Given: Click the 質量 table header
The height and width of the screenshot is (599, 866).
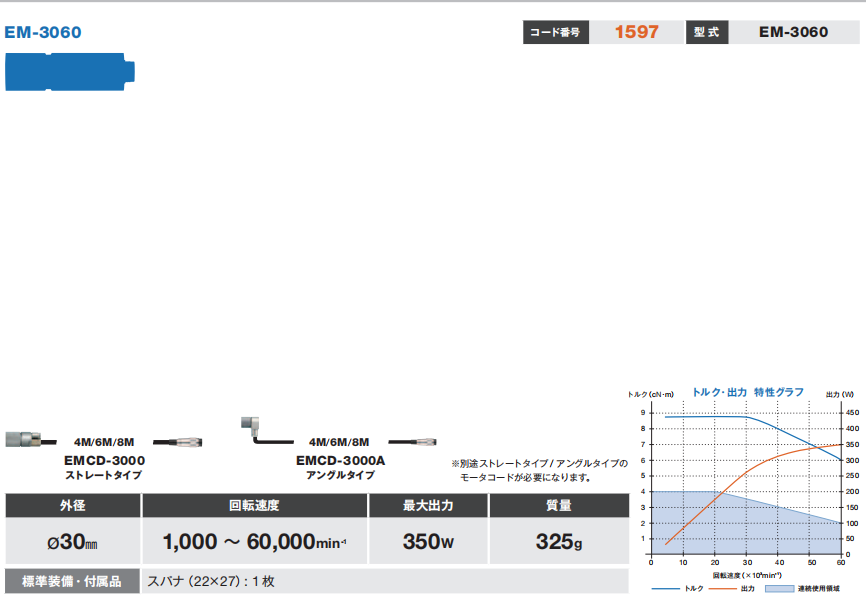Looking at the screenshot, I should pyautogui.click(x=559, y=505).
